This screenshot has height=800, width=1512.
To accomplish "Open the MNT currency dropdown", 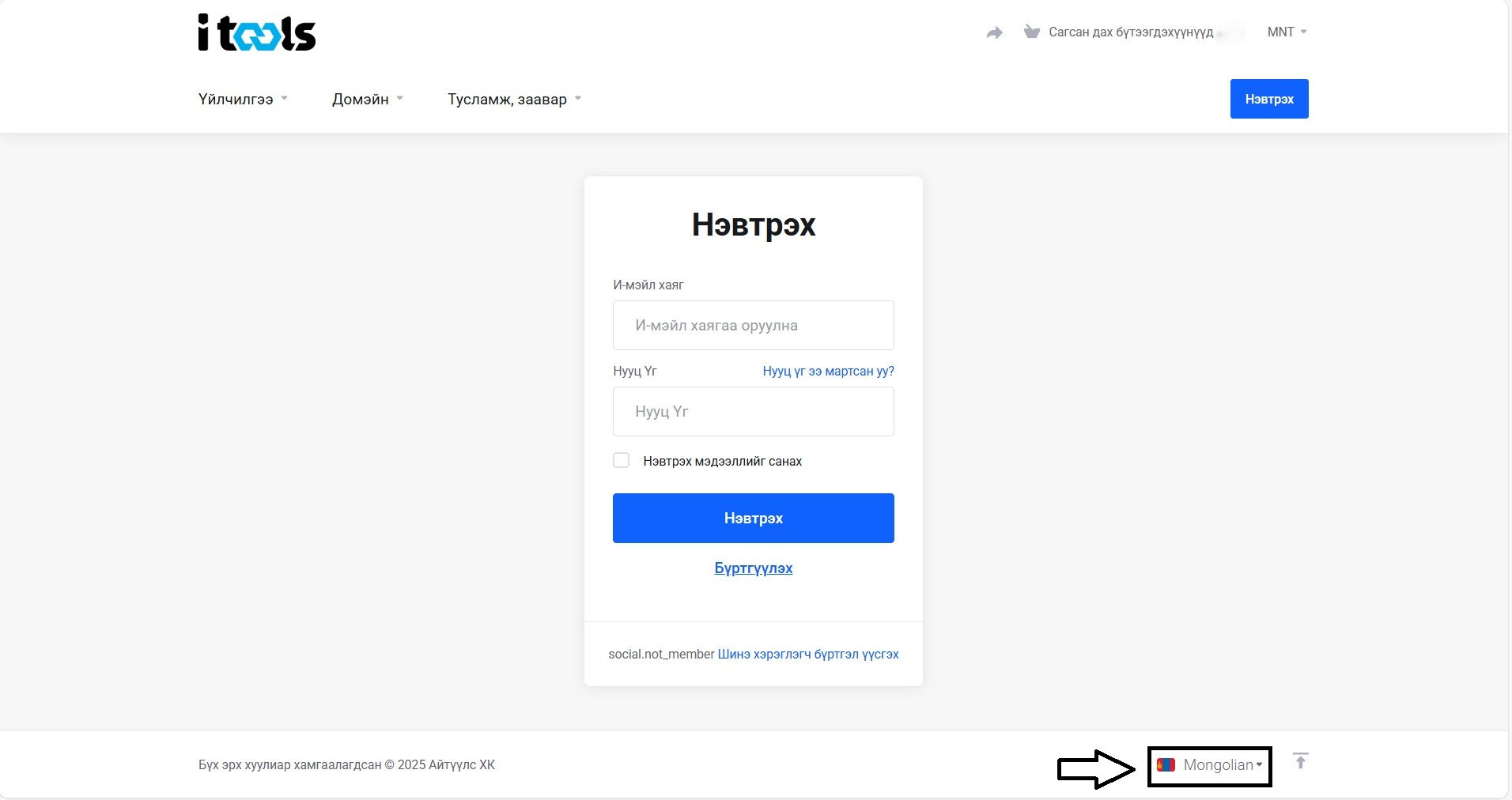I will tap(1286, 32).
